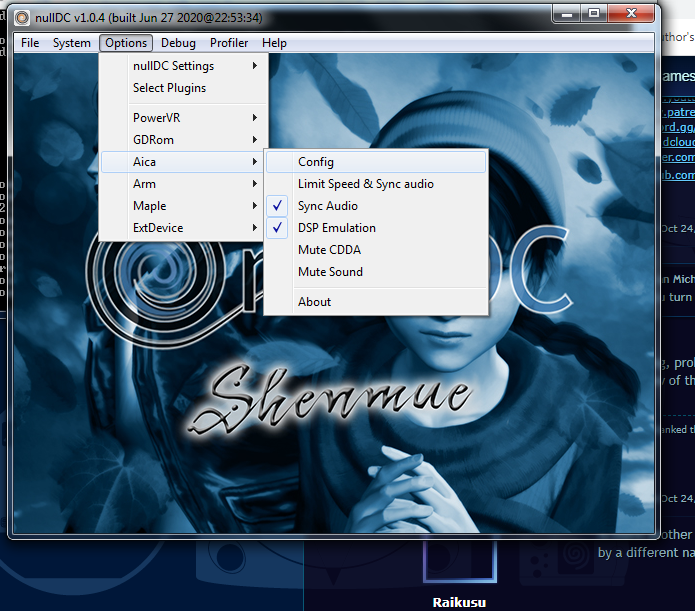Click the Raikusu username in background page
Viewport: 695px width, 611px height.
(x=459, y=602)
